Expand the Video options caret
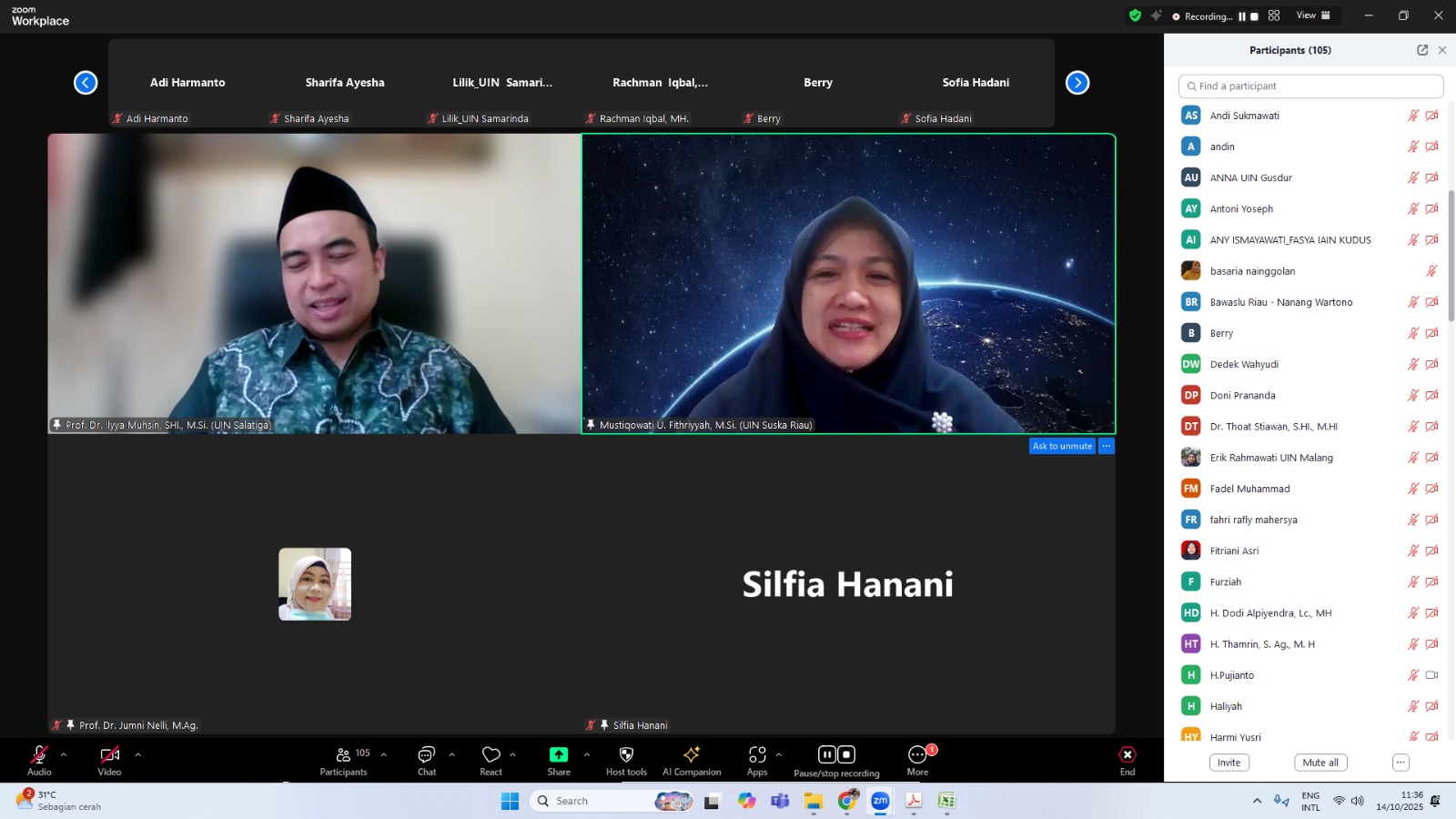 point(137,754)
